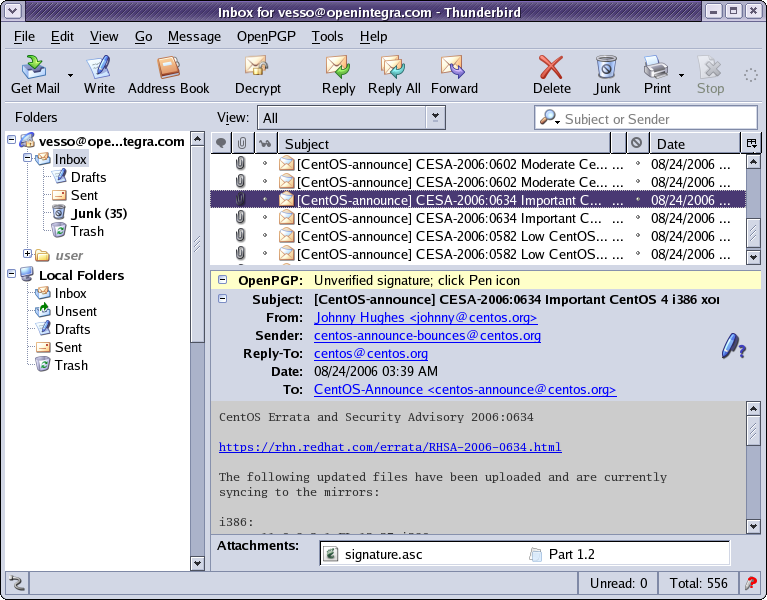Open the signature.asc attachment

tap(373, 554)
